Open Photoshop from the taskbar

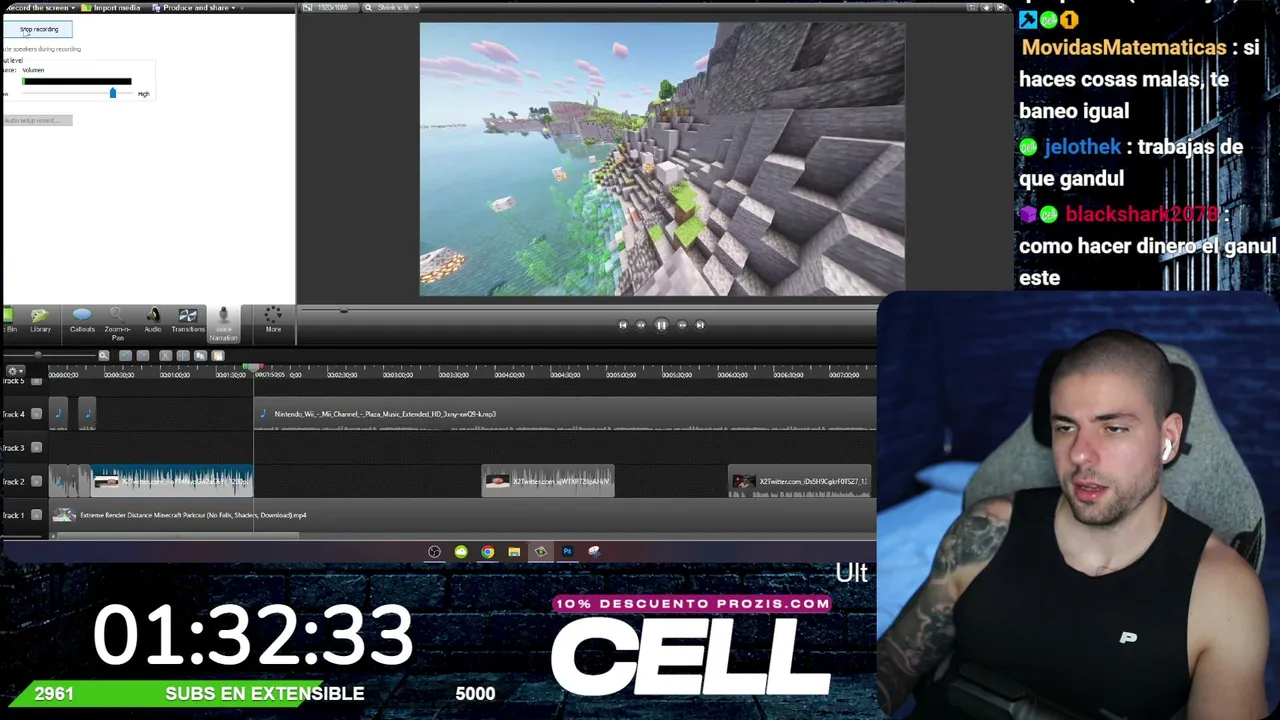click(x=567, y=552)
